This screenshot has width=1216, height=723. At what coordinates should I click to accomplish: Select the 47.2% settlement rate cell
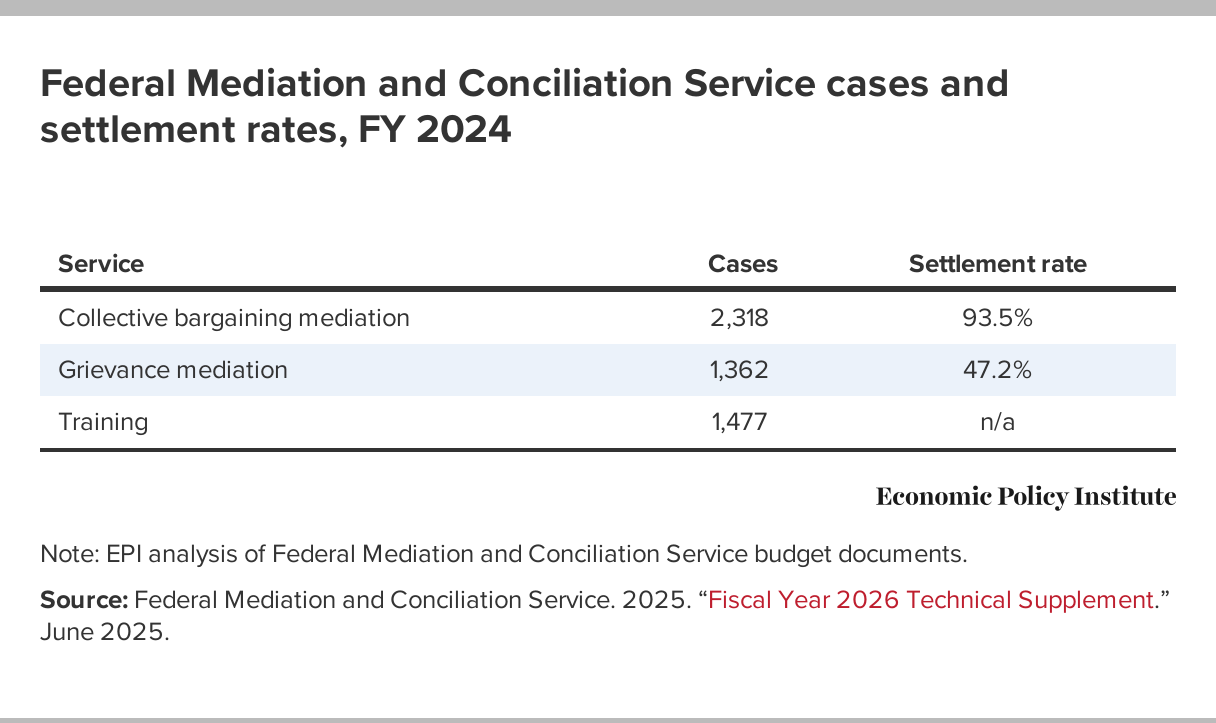coord(997,370)
